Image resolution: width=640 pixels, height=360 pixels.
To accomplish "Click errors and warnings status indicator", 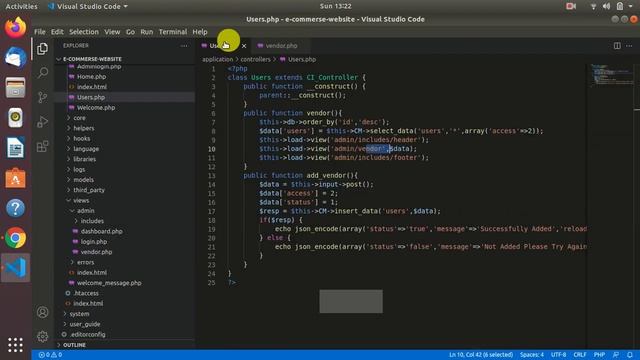I will click(x=50, y=355).
